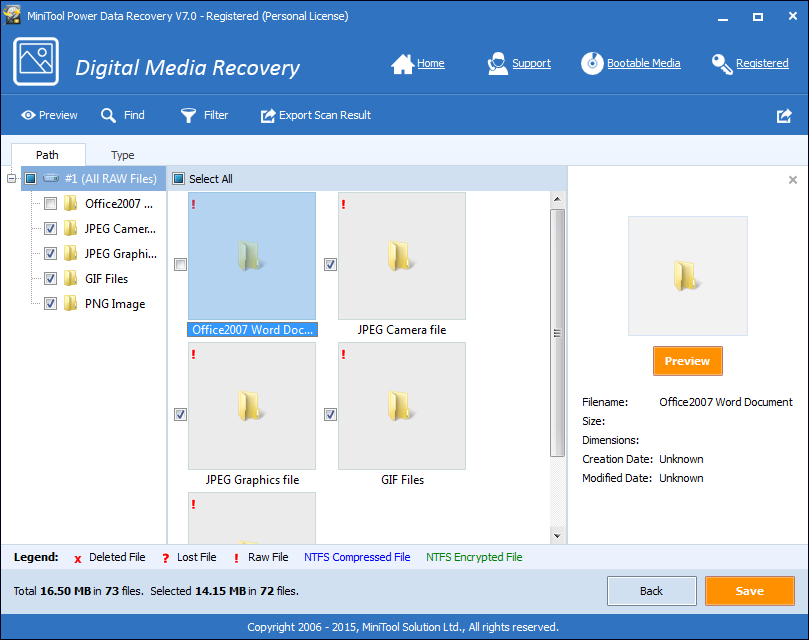Click the MiniTool app icon in title bar
The image size is (809, 640).
tap(12, 15)
